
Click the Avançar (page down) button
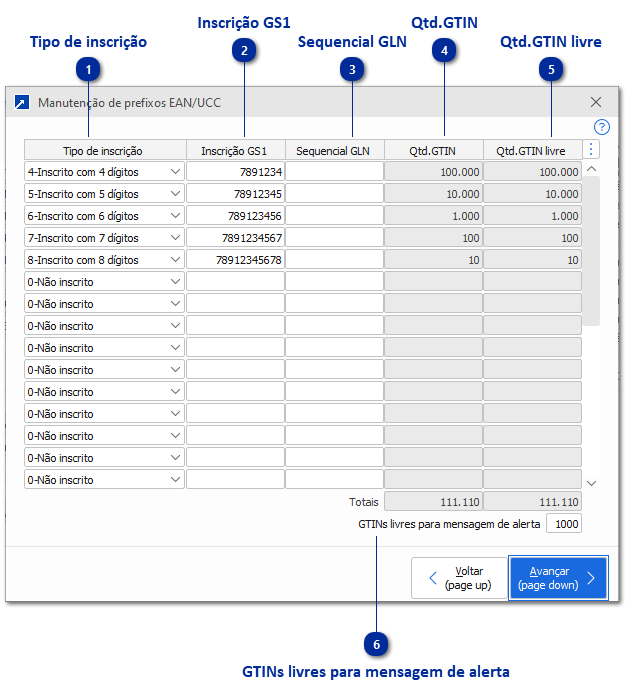(x=558, y=578)
